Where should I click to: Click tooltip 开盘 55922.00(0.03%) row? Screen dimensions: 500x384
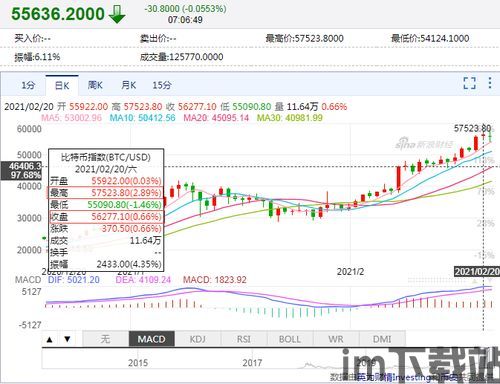pyautogui.click(x=106, y=181)
